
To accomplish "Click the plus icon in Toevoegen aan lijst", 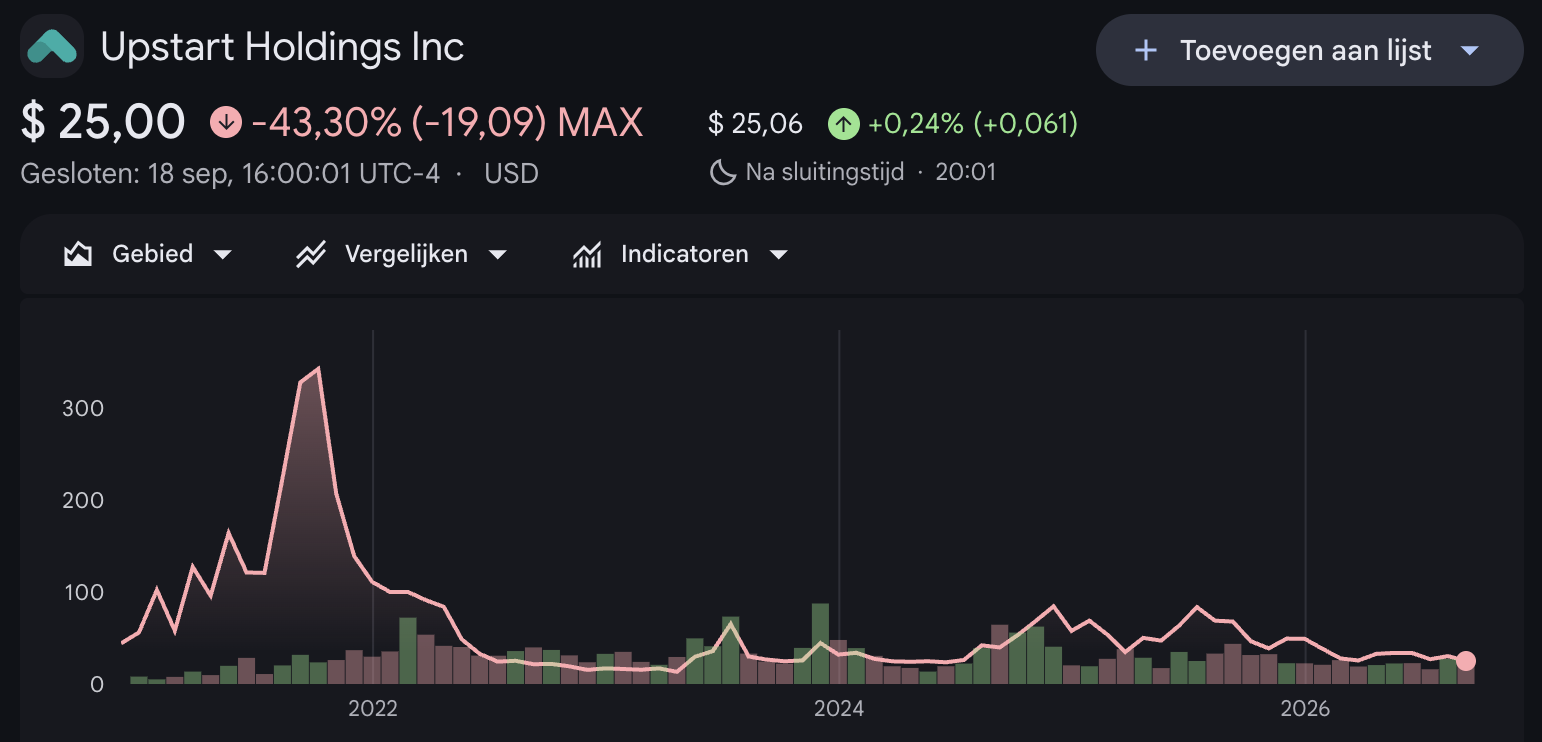I will point(1146,50).
